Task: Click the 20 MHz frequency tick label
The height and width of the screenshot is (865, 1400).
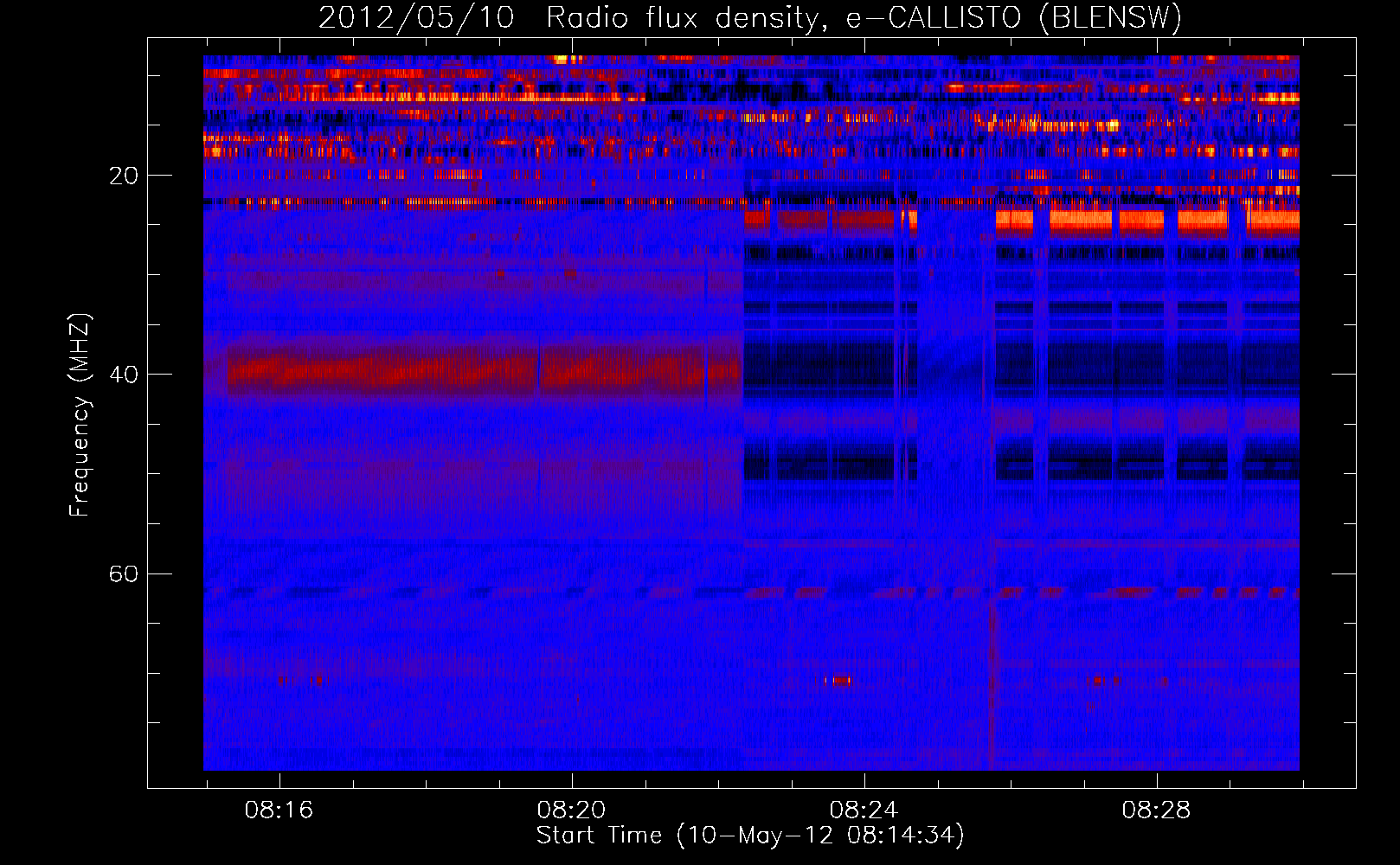Action: tap(124, 176)
